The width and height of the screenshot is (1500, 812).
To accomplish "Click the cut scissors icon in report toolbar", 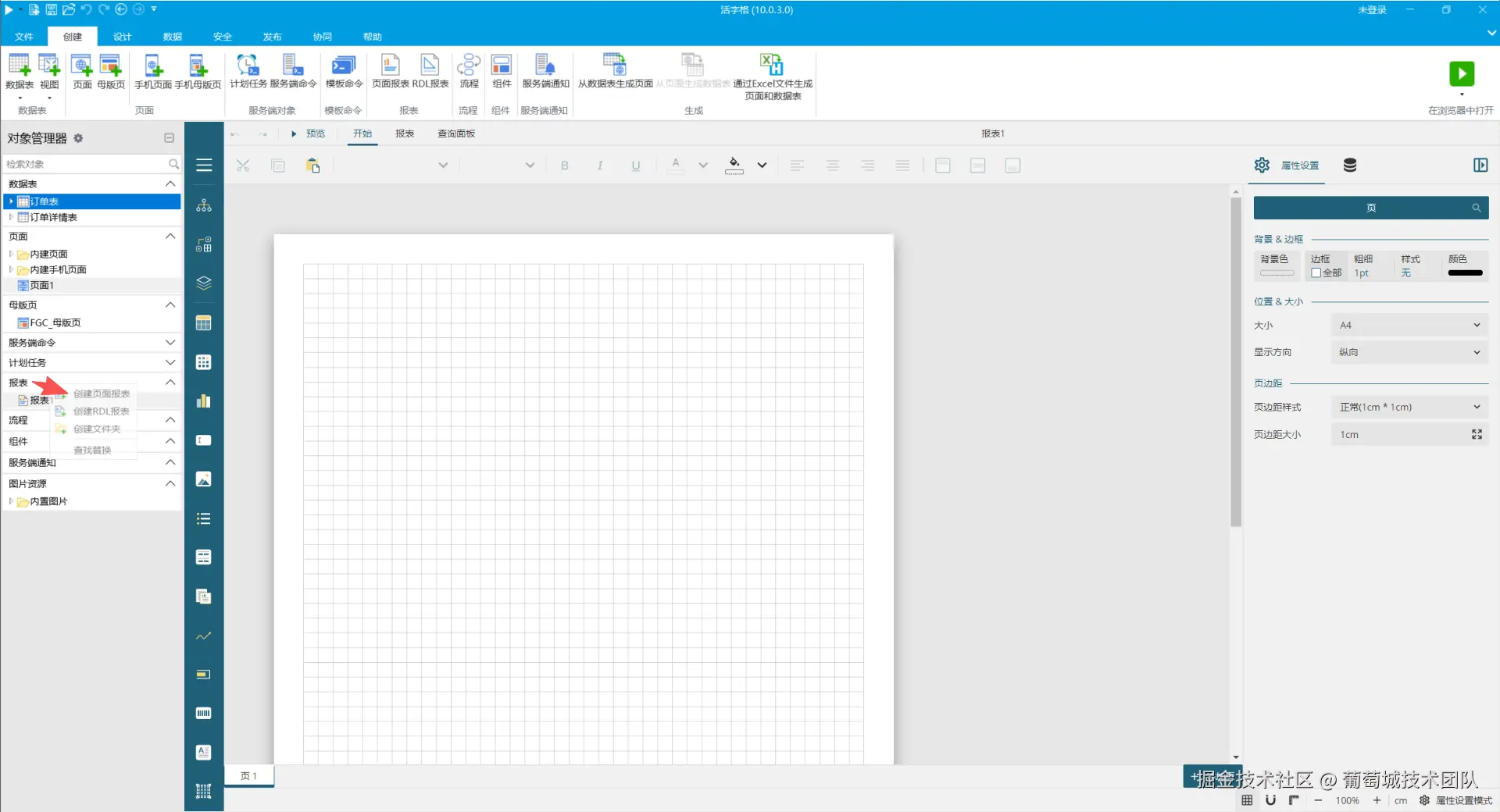I will coord(243,166).
